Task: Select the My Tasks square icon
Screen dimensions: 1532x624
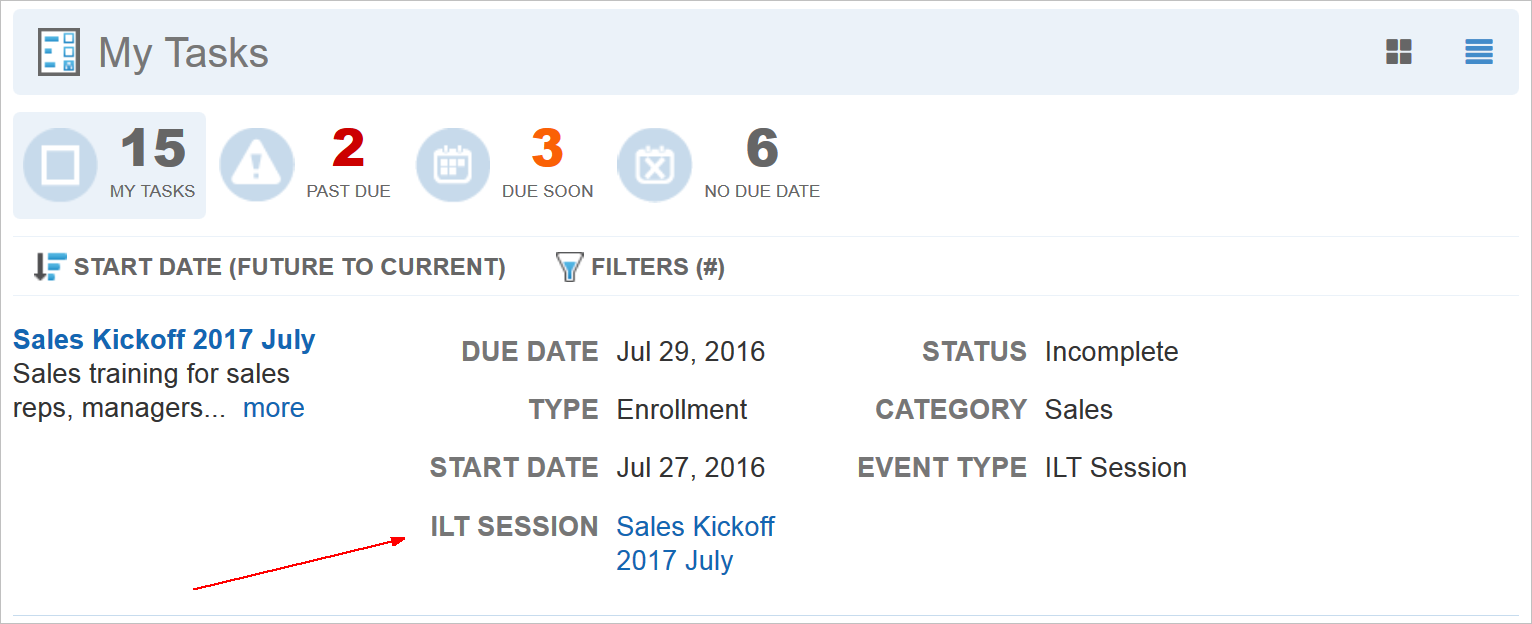Action: (x=60, y=165)
